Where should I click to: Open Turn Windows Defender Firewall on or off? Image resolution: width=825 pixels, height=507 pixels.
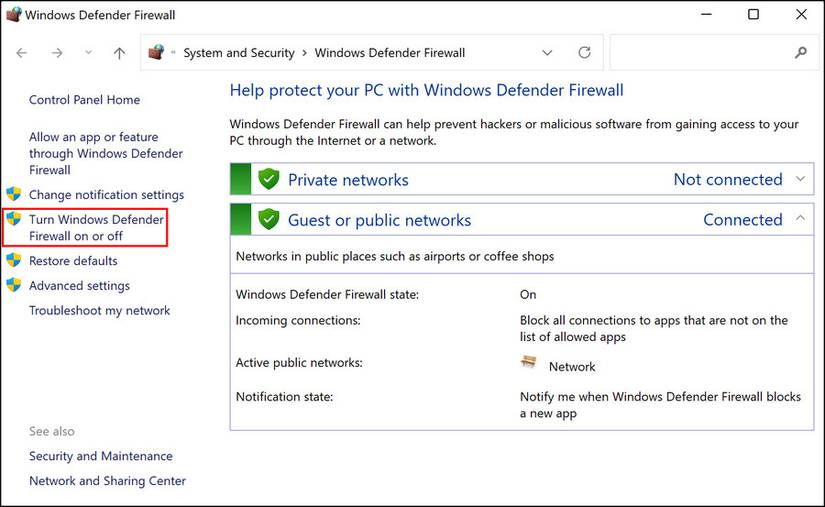[x=96, y=227]
